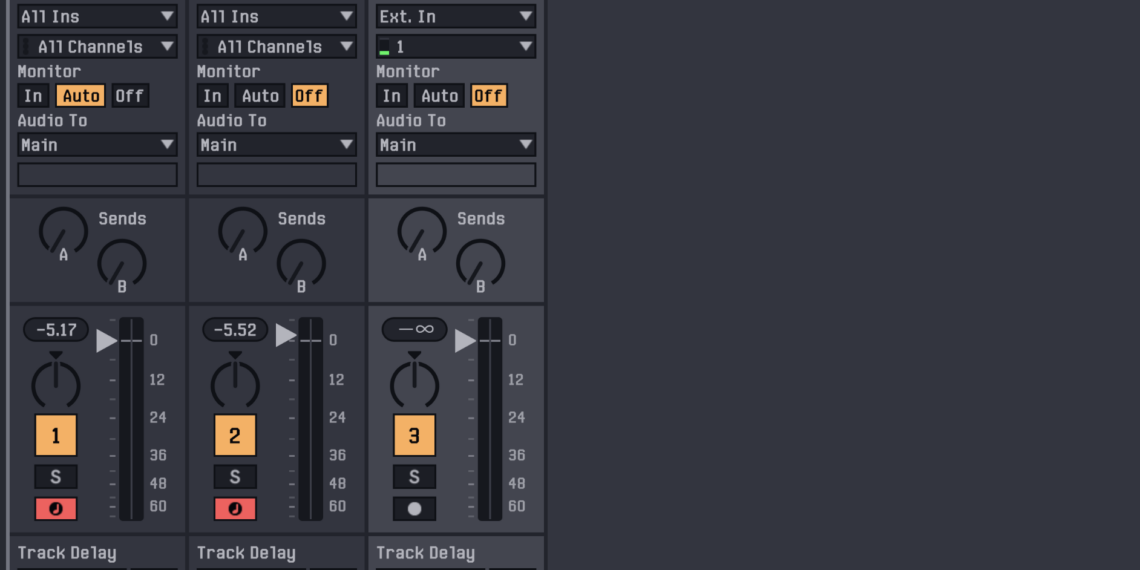
Task: Click track 2's red record arm button
Action: tap(234, 508)
